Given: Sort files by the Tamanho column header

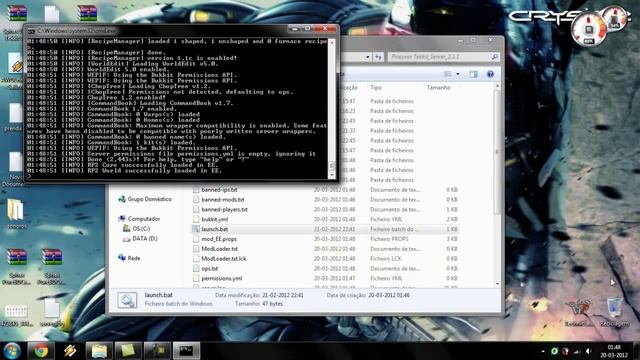Looking at the screenshot, I should click(438, 88).
